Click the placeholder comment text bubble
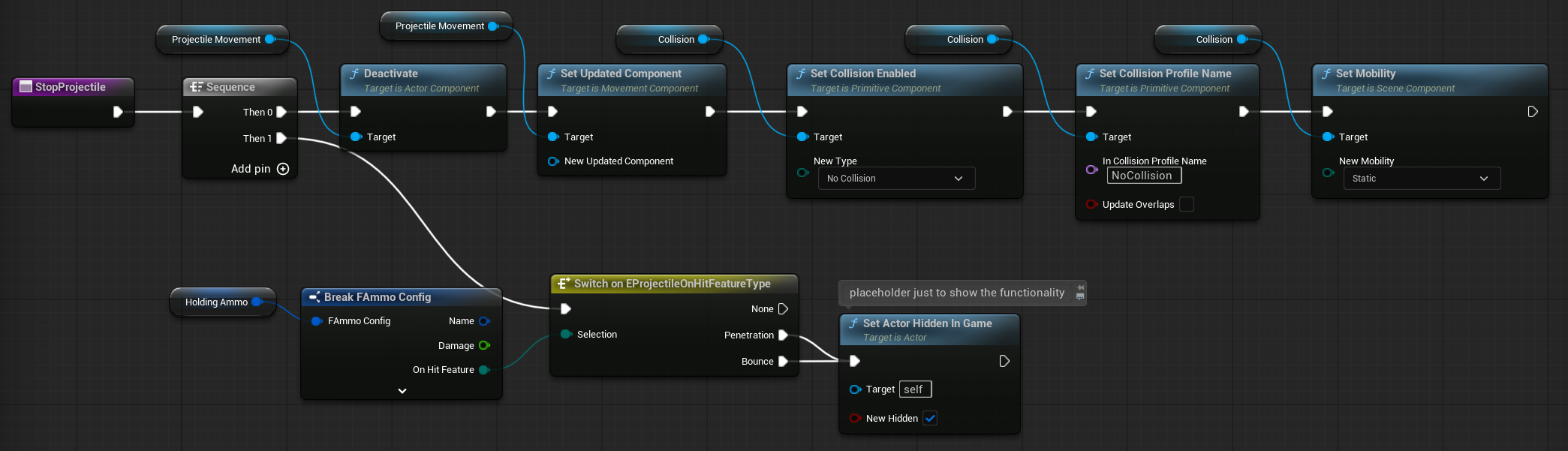The width and height of the screenshot is (1568, 451). [x=956, y=293]
